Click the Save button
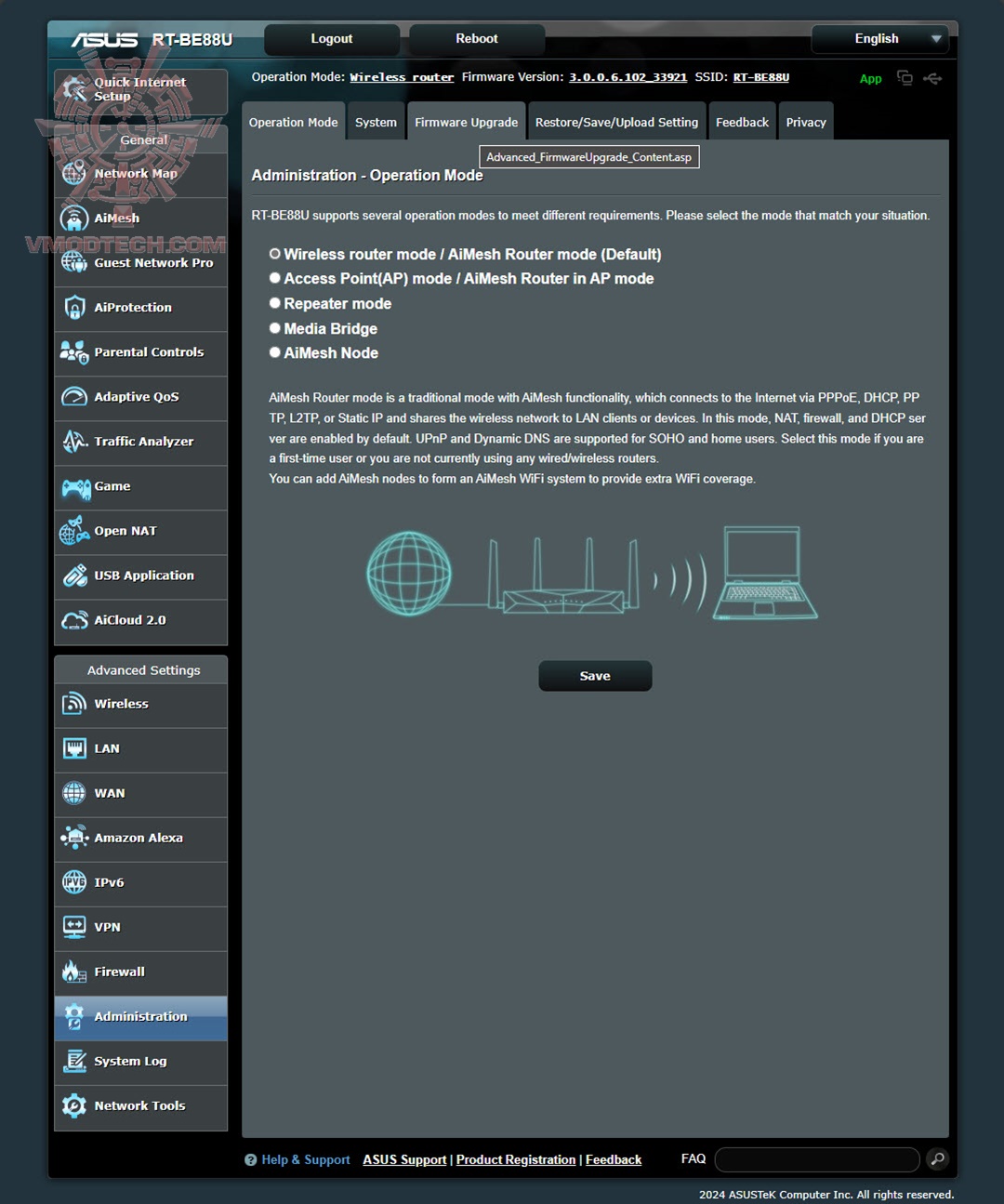This screenshot has width=1004, height=1204. pyautogui.click(x=595, y=676)
